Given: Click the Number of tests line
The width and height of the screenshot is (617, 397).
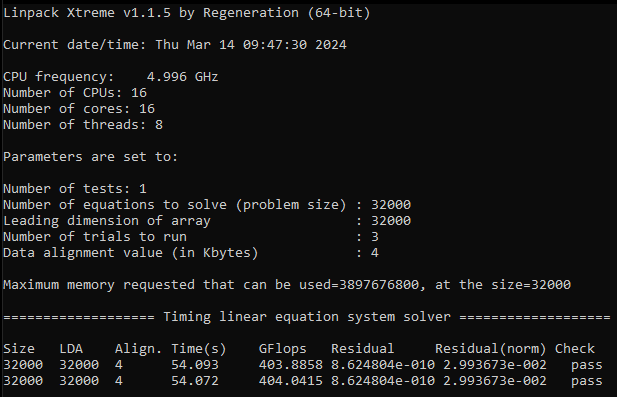Looking at the screenshot, I should coord(75,188).
